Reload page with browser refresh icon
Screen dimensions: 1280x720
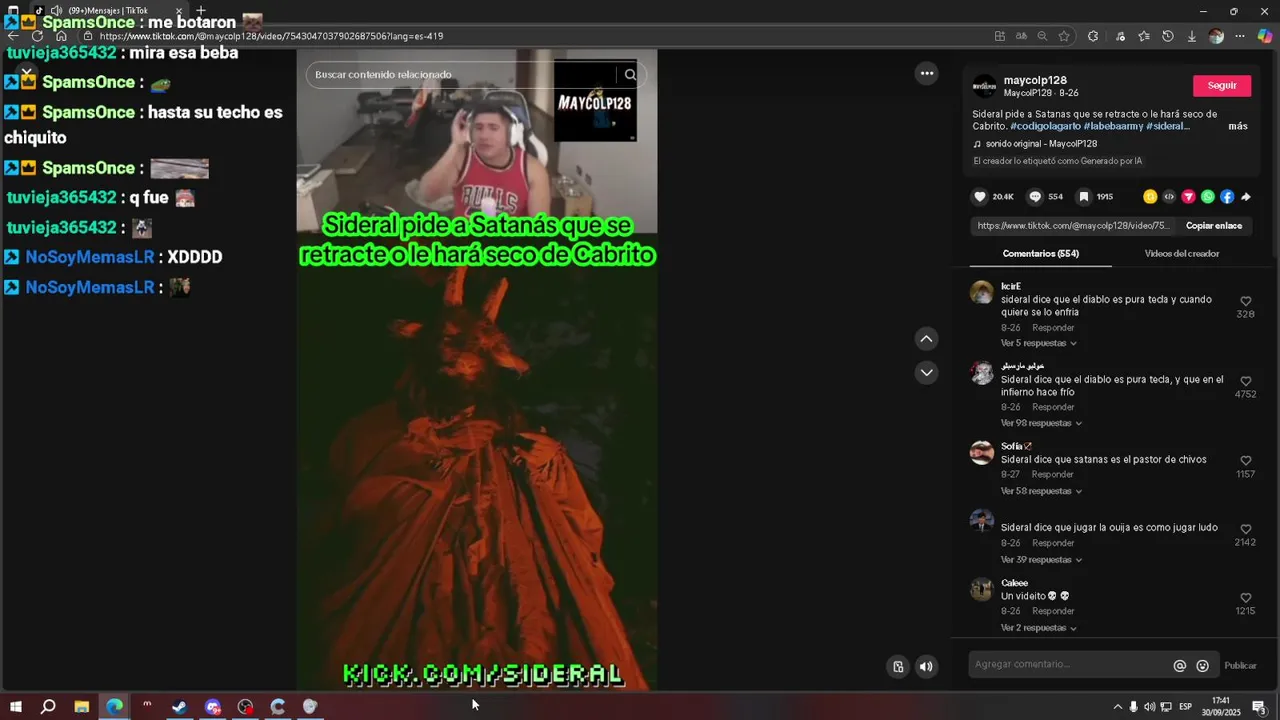tap(37, 36)
